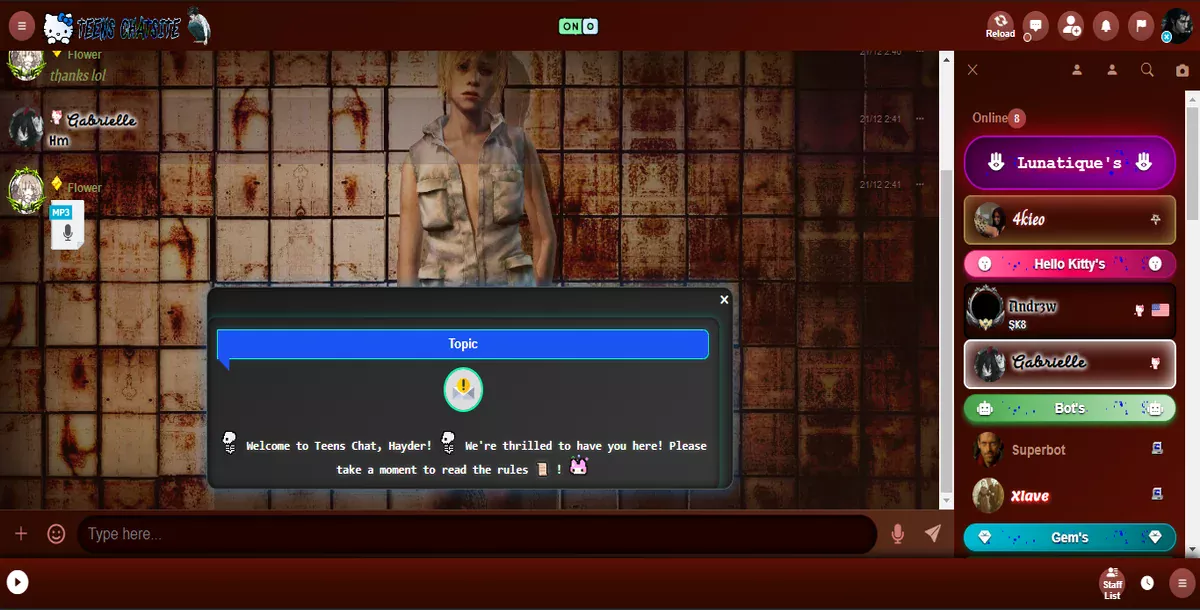Open friend requests add-user icon
The image size is (1200, 610).
pos(1071,26)
